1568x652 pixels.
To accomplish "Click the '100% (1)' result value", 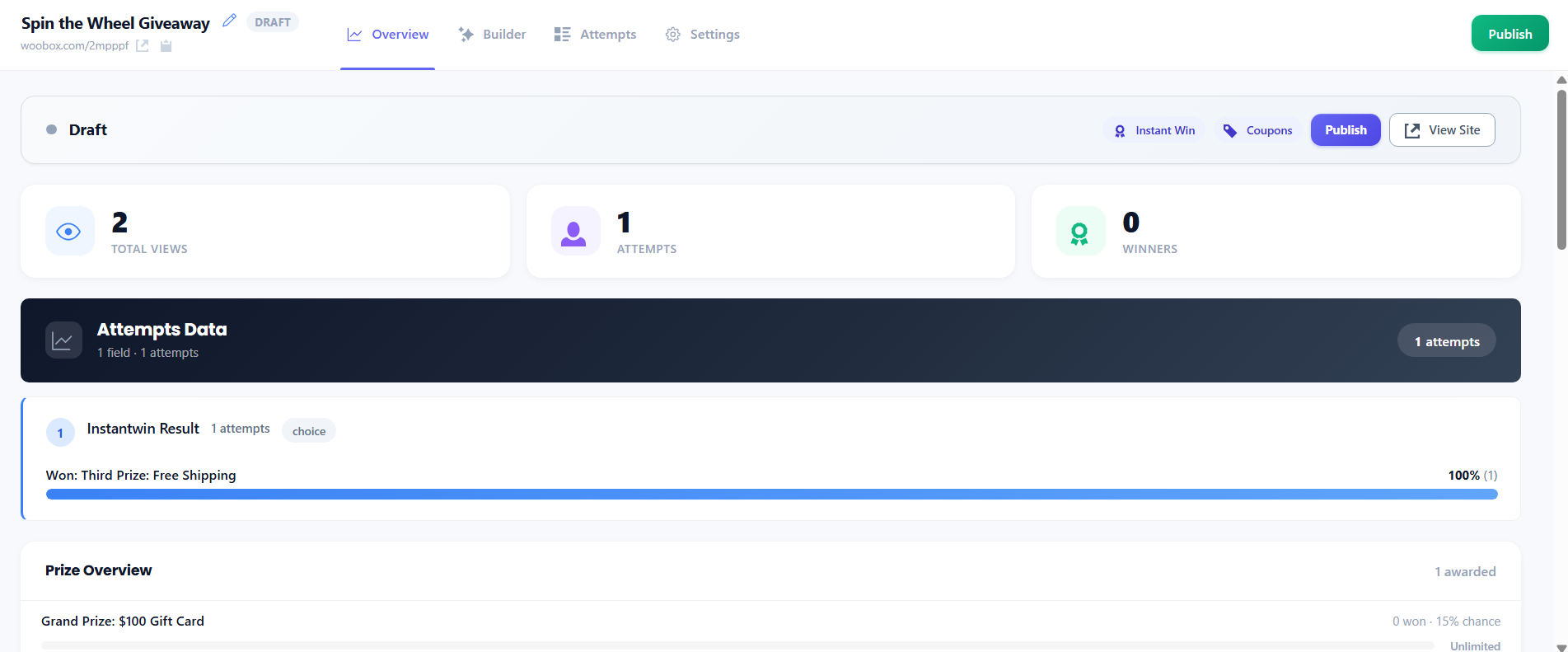I will (x=1472, y=475).
